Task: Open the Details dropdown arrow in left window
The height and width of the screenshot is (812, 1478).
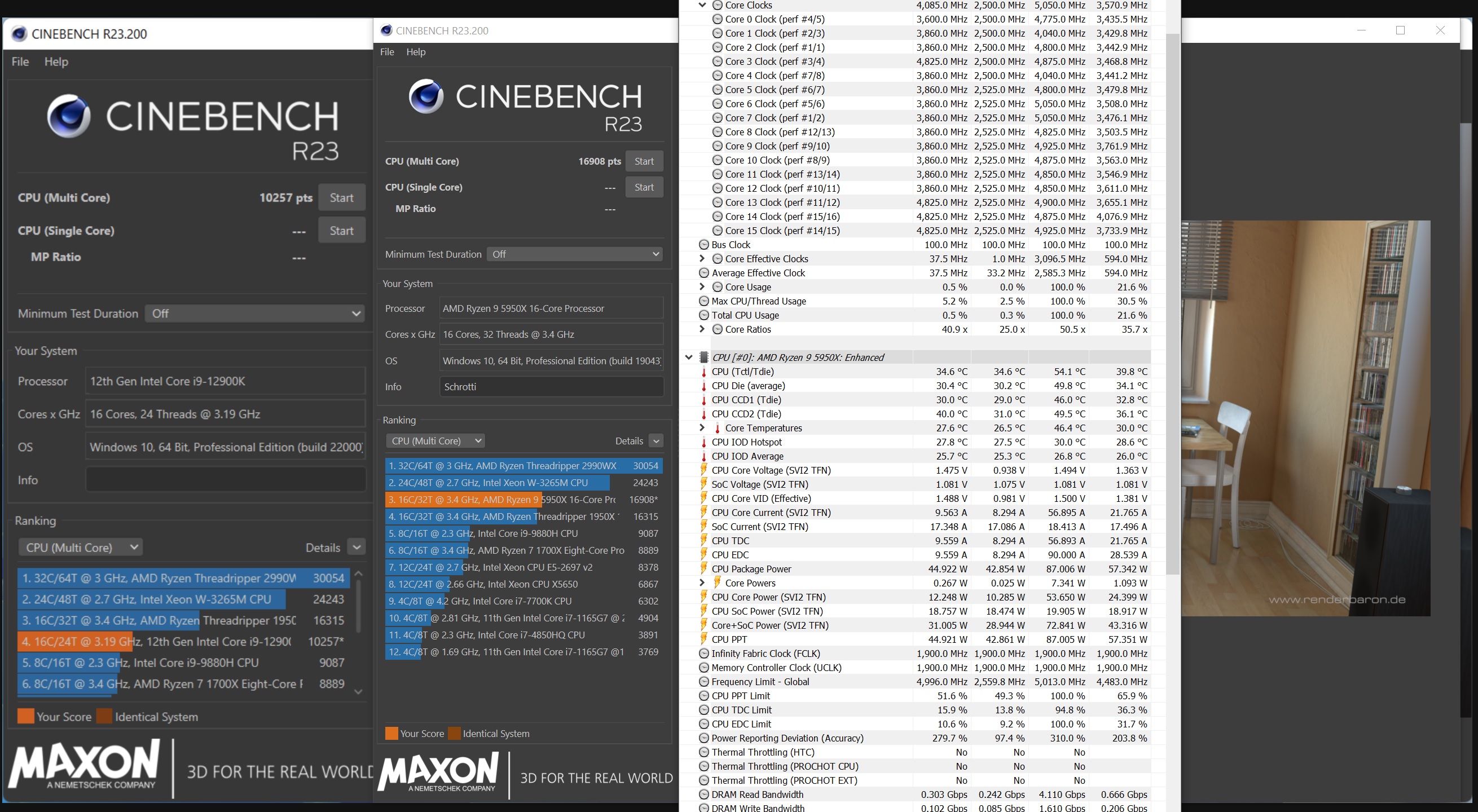Action: point(357,547)
